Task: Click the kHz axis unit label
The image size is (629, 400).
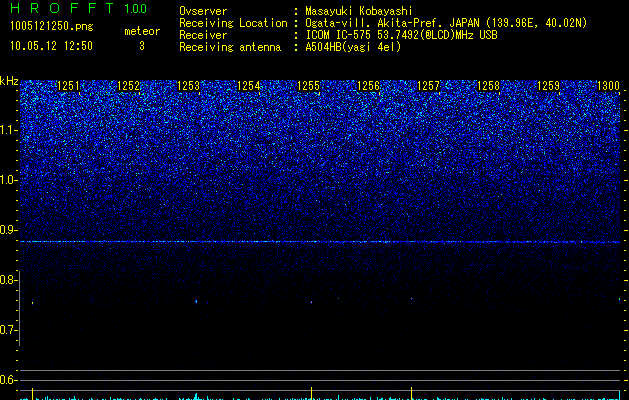Action: [x=9, y=81]
